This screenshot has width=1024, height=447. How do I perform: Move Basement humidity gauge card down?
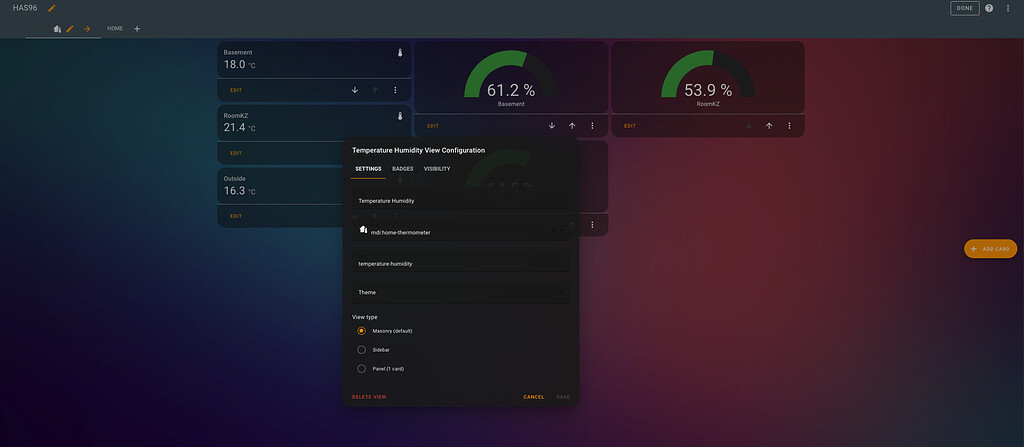pyautogui.click(x=552, y=125)
